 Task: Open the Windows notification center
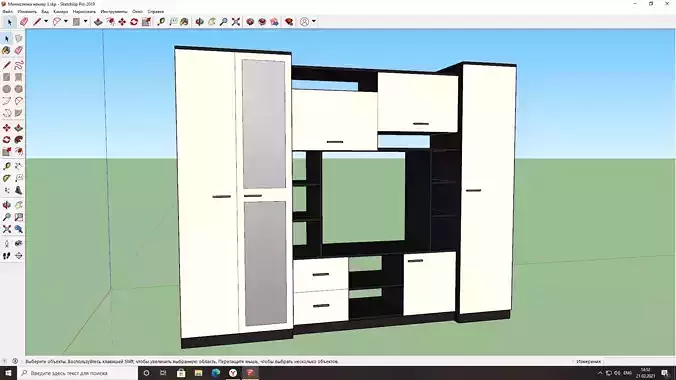(665, 373)
